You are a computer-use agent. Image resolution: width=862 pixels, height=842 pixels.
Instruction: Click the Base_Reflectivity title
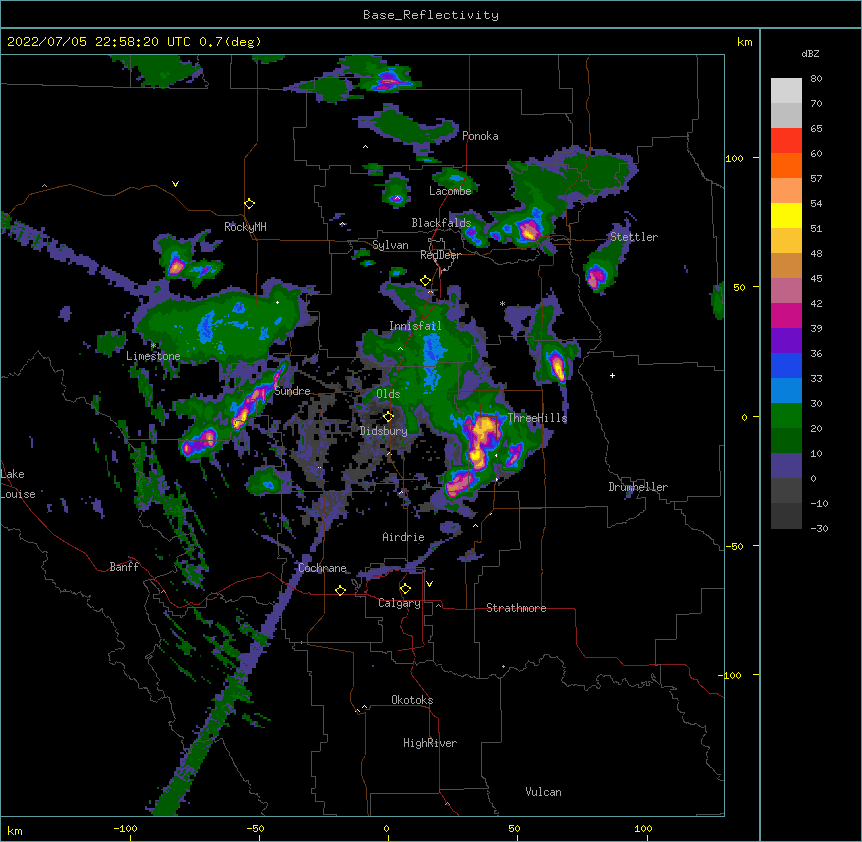[431, 15]
